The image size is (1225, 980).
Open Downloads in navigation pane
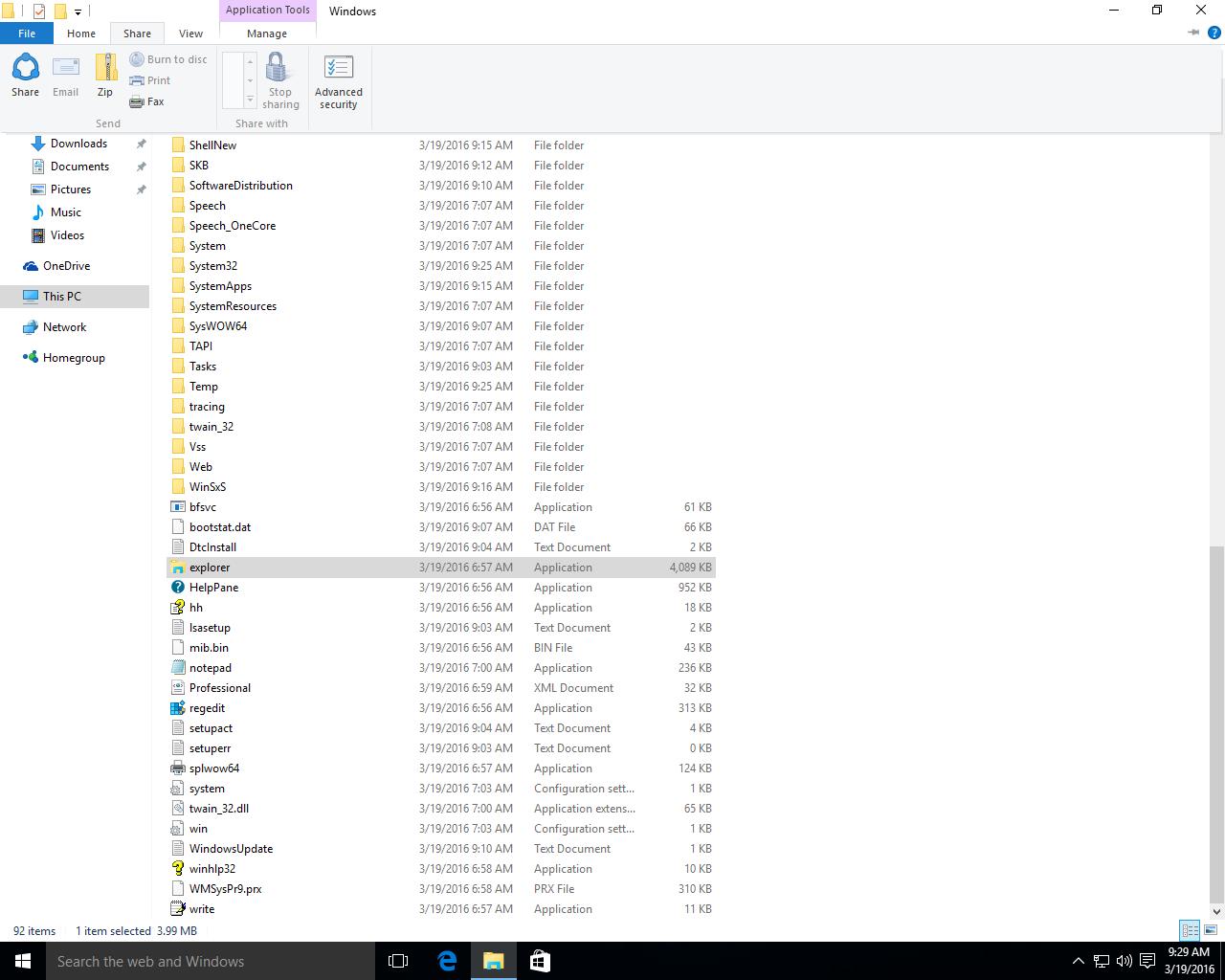click(78, 144)
